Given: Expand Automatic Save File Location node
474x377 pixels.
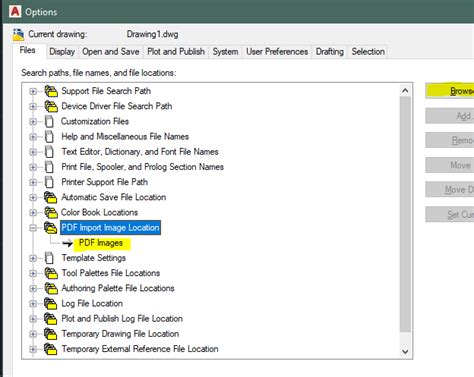Looking at the screenshot, I should point(33,197).
